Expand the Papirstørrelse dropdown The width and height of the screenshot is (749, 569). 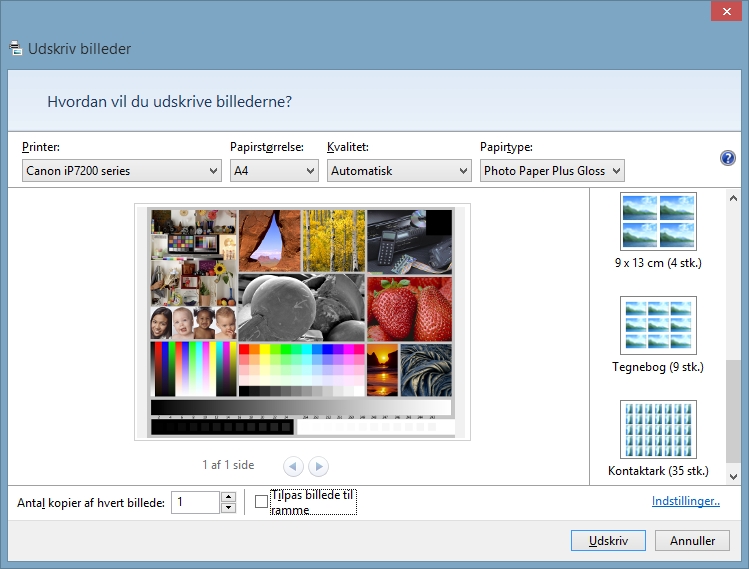[274, 171]
